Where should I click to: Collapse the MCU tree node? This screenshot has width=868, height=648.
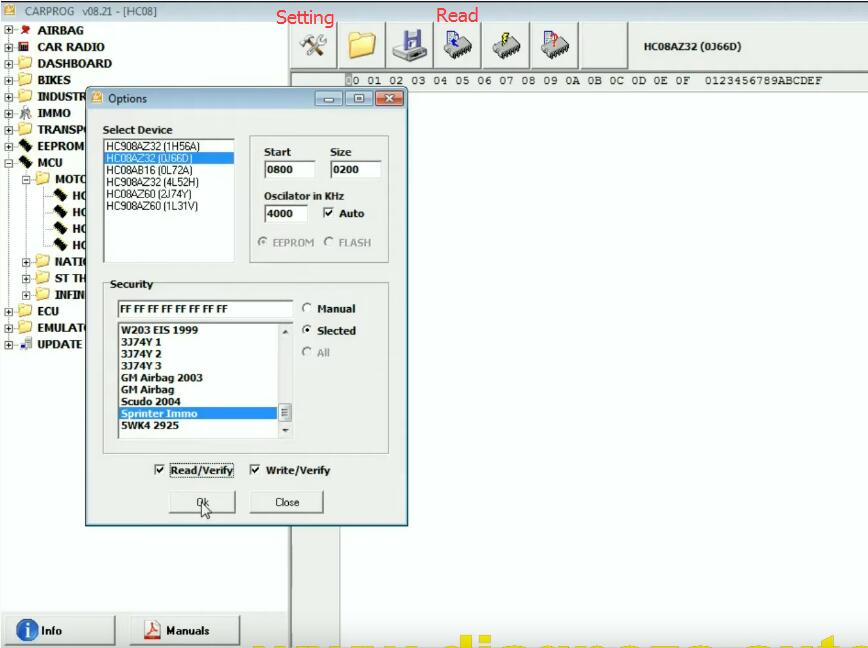coord(9,162)
